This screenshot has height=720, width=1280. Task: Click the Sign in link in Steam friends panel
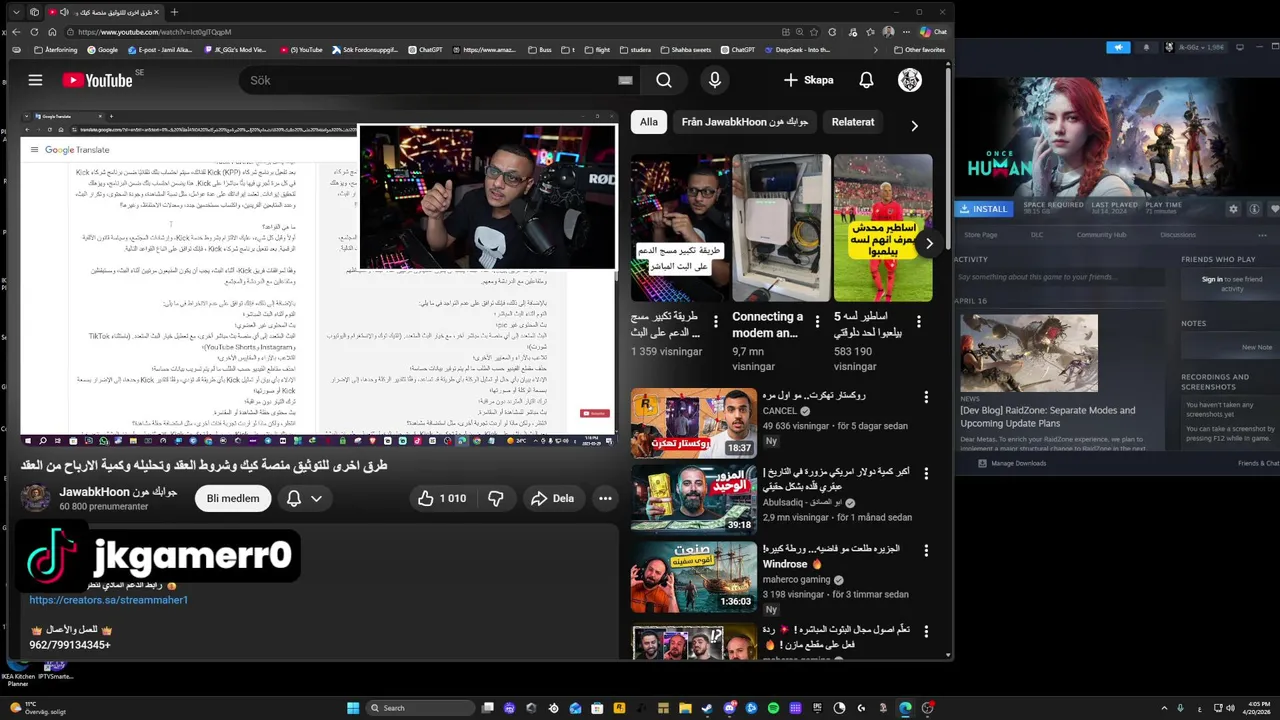coord(1212,279)
